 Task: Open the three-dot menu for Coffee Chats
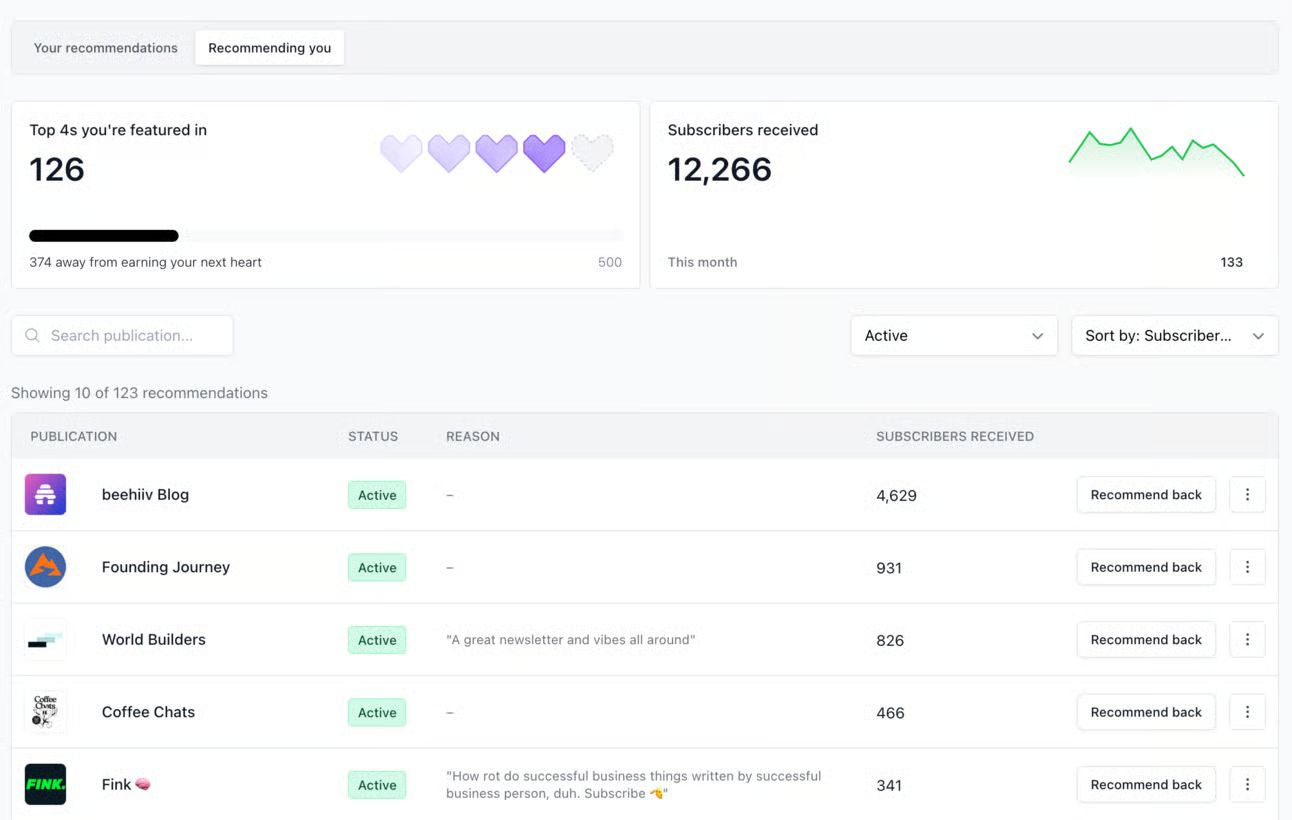point(1247,712)
